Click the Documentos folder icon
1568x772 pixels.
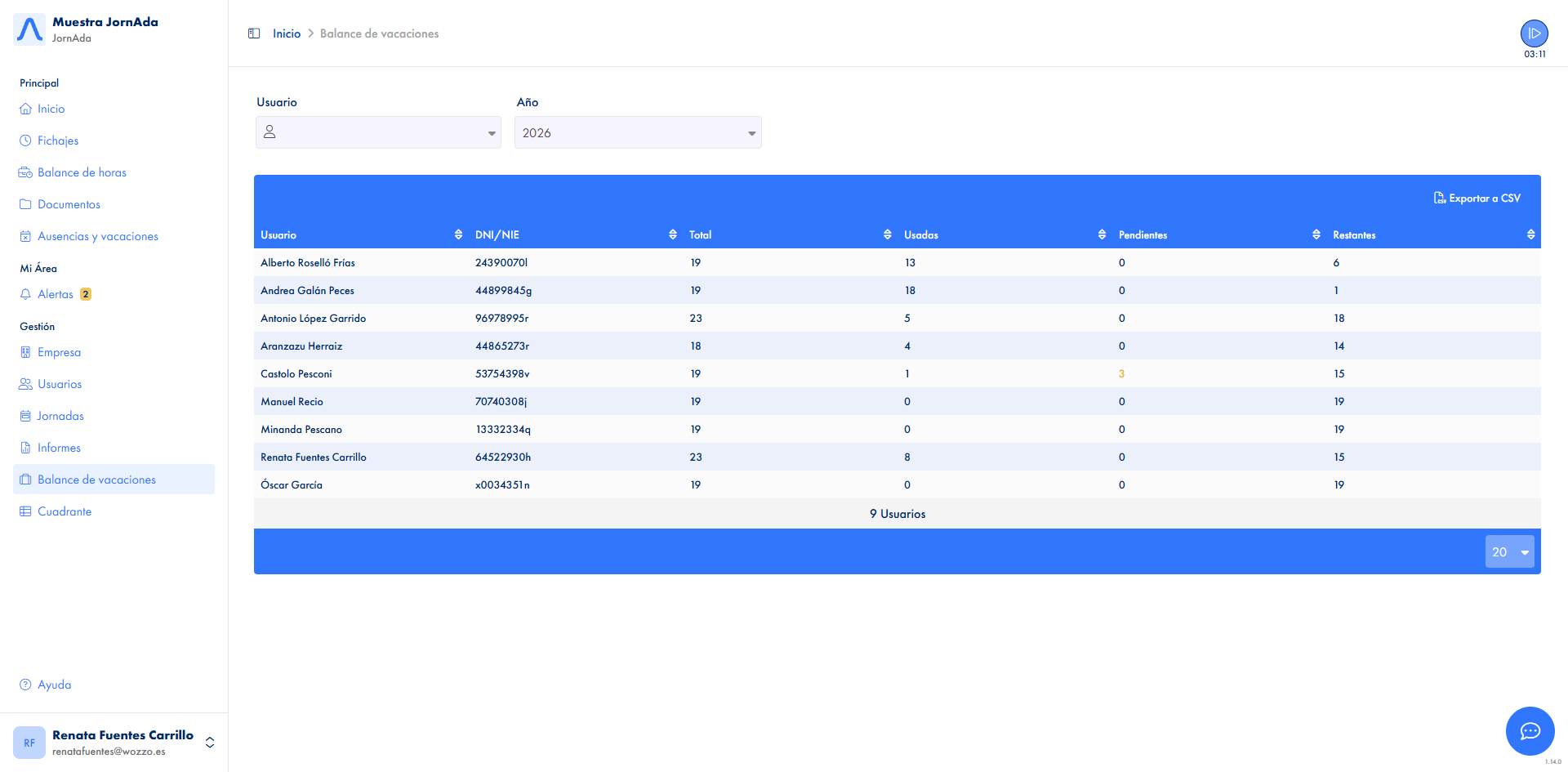[25, 204]
